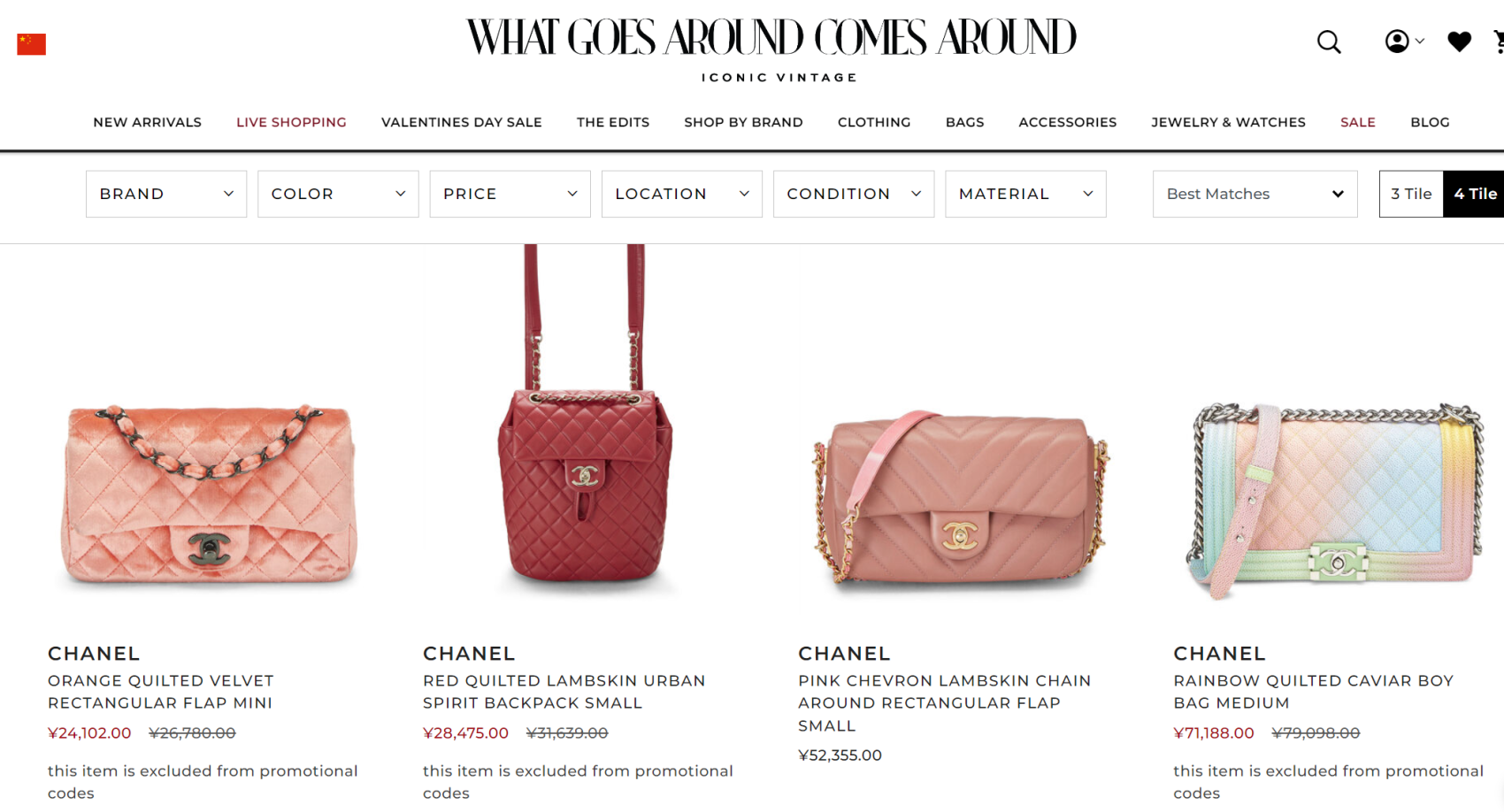Go to the Bags menu
Viewport: 1504px width, 812px height.
click(964, 122)
